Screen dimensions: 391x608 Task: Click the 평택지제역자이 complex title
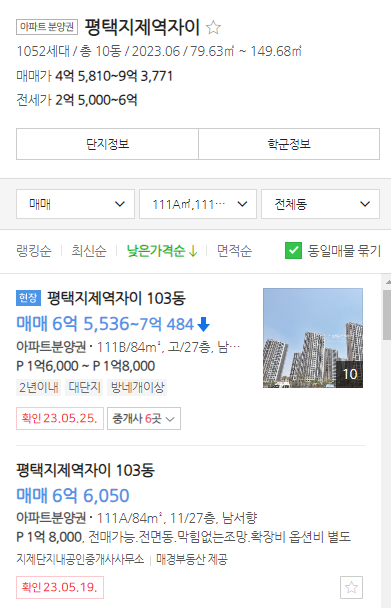pos(142,27)
